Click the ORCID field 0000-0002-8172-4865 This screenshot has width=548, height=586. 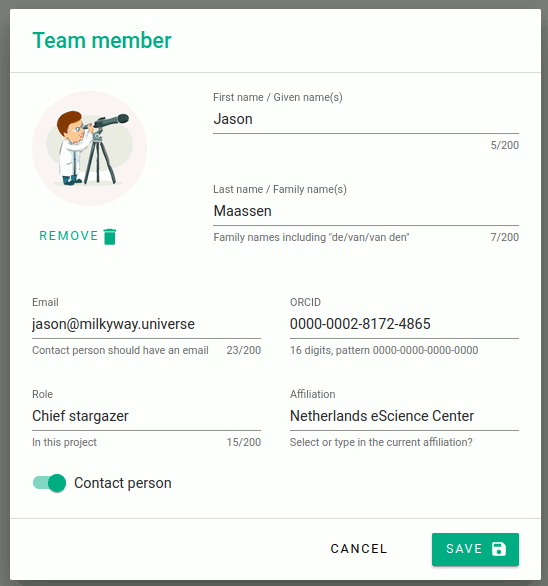[x=404, y=324]
